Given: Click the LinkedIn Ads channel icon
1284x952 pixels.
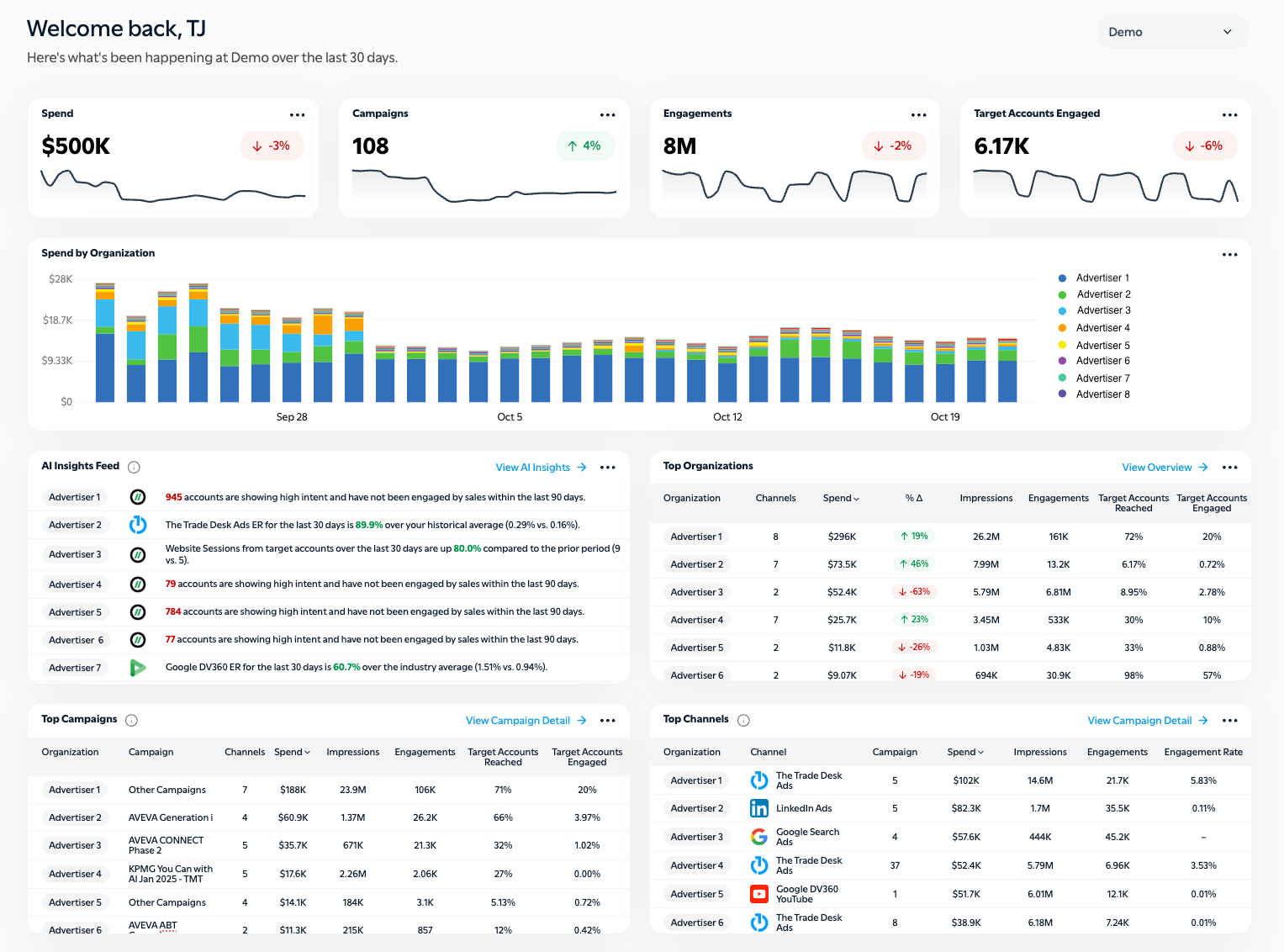Looking at the screenshot, I should [x=758, y=808].
